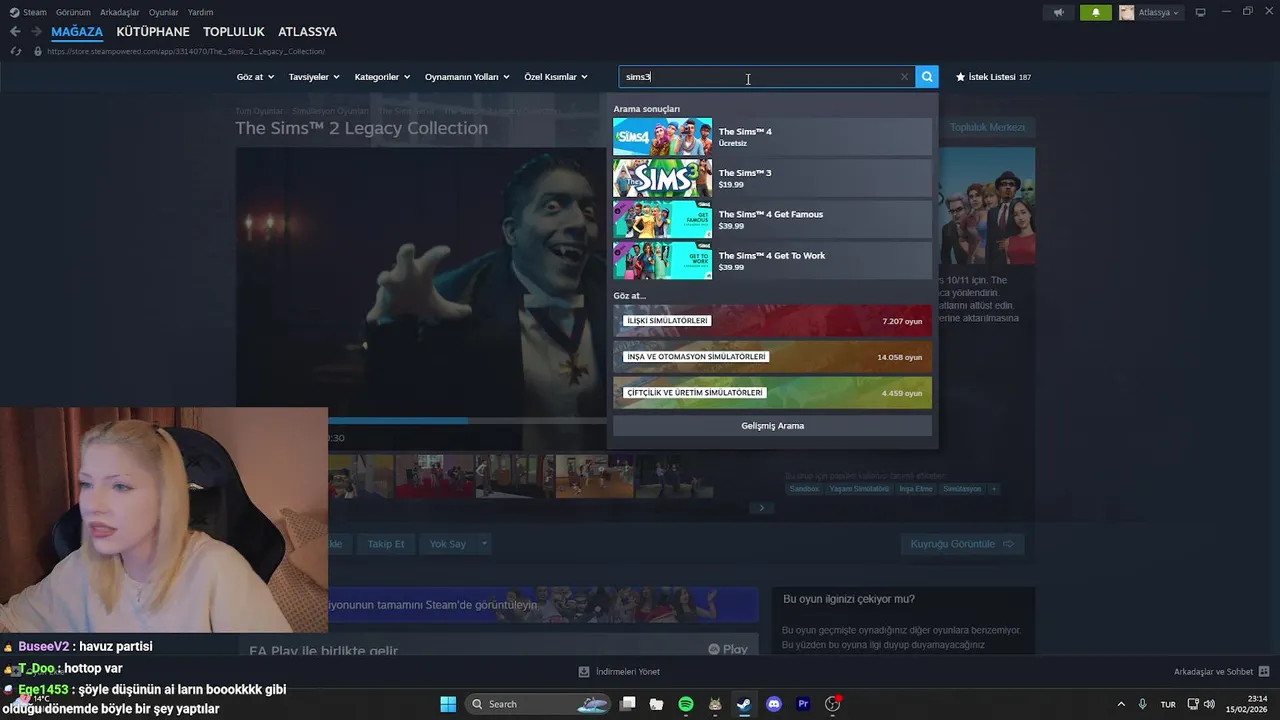Switch to the ATLASSYA profile tab
1280x720 pixels.
(x=307, y=32)
